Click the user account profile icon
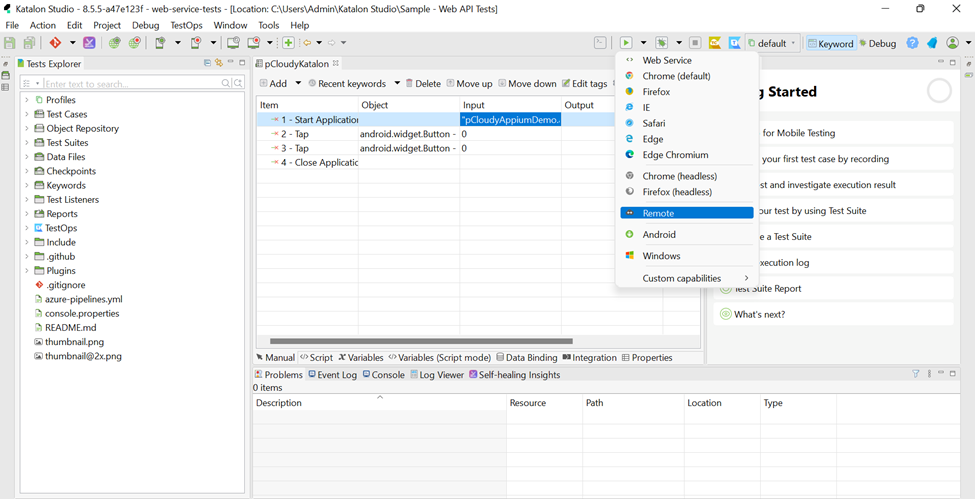The image size is (975, 499). click(953, 43)
